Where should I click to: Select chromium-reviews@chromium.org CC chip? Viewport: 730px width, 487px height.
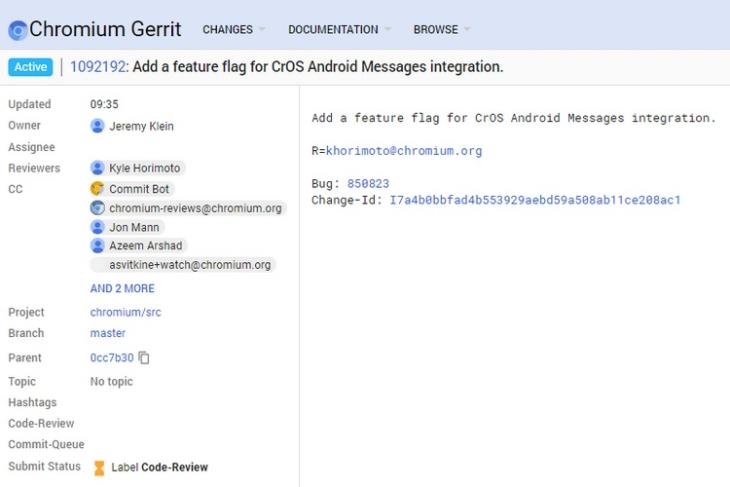click(x=188, y=208)
